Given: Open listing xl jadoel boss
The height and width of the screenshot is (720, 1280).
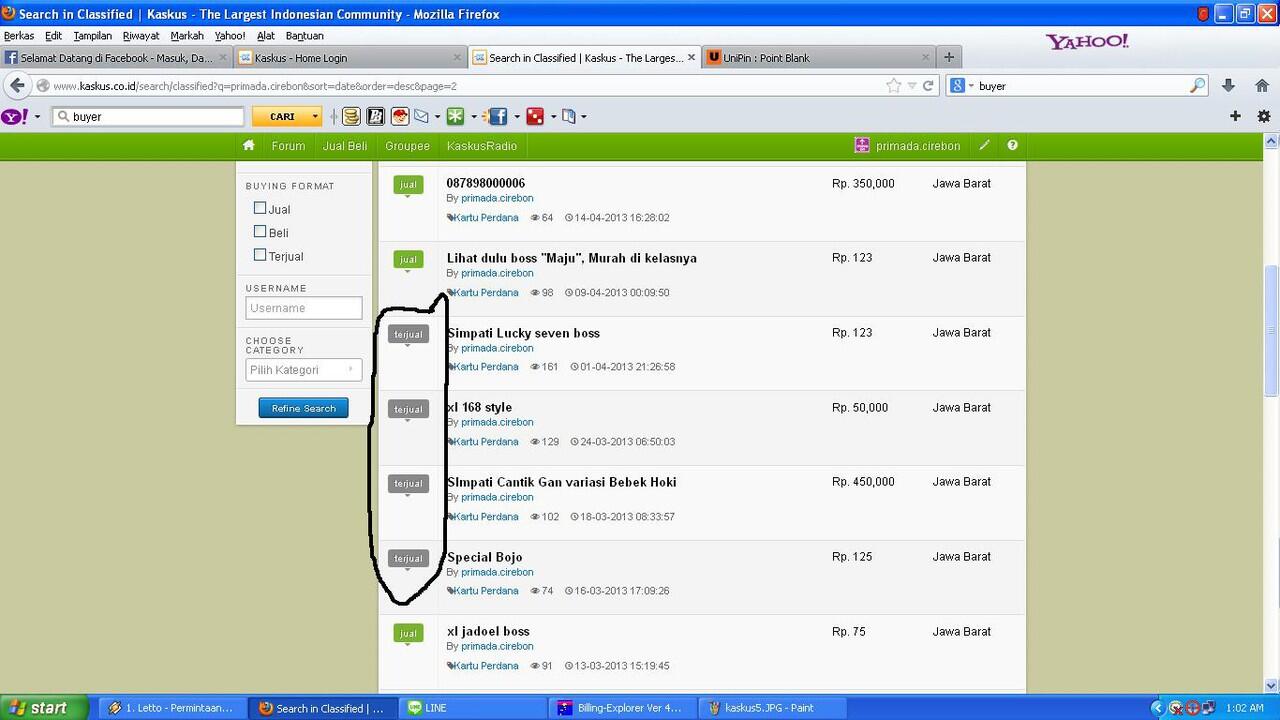Looking at the screenshot, I should (x=488, y=631).
